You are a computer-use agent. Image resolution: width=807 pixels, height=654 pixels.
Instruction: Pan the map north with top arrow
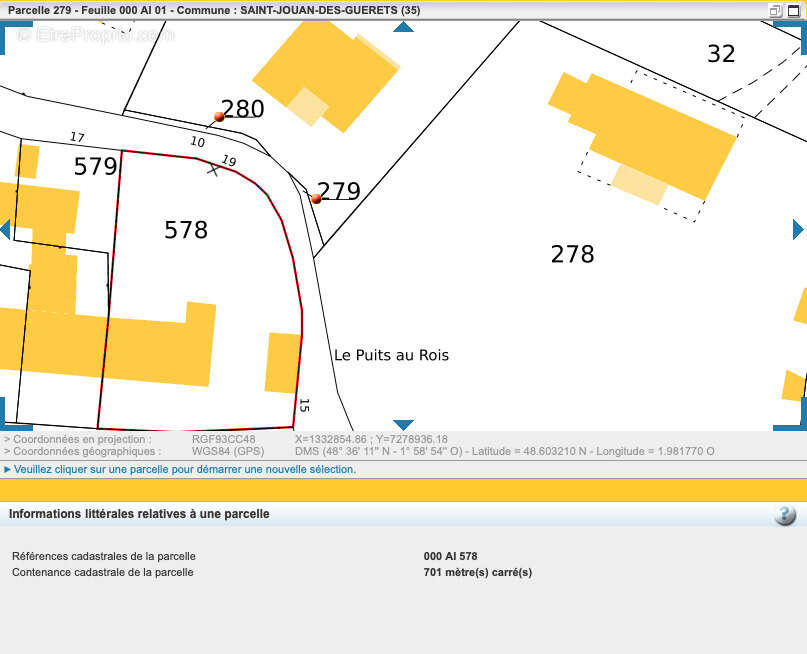pyautogui.click(x=404, y=27)
